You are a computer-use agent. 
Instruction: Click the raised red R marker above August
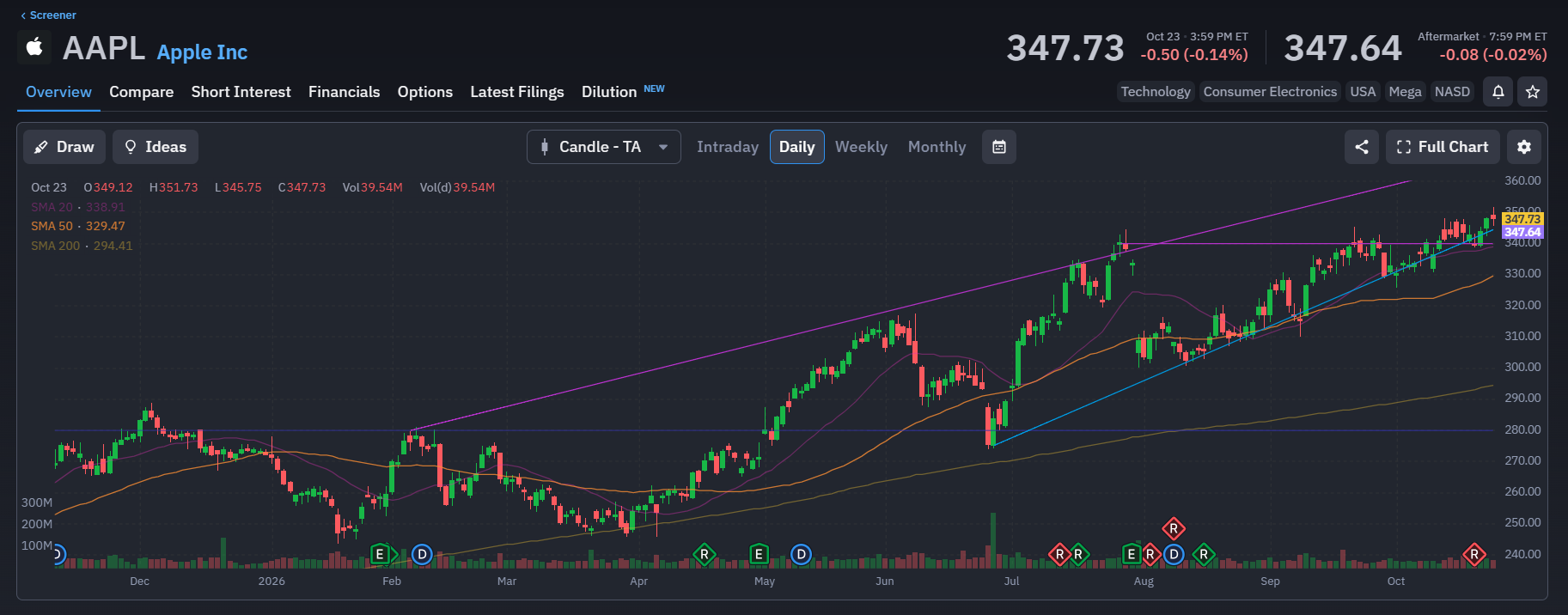coord(1174,529)
